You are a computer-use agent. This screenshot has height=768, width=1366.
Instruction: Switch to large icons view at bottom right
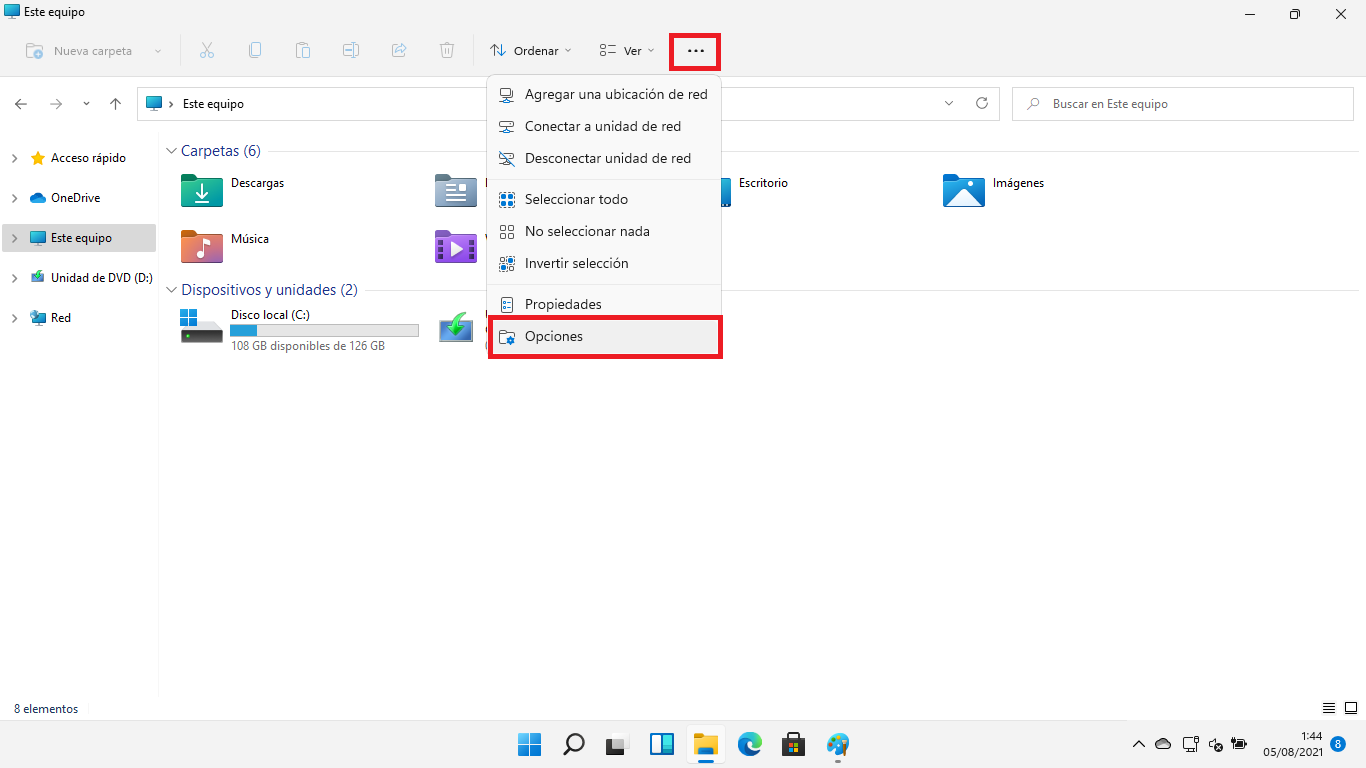(1351, 708)
